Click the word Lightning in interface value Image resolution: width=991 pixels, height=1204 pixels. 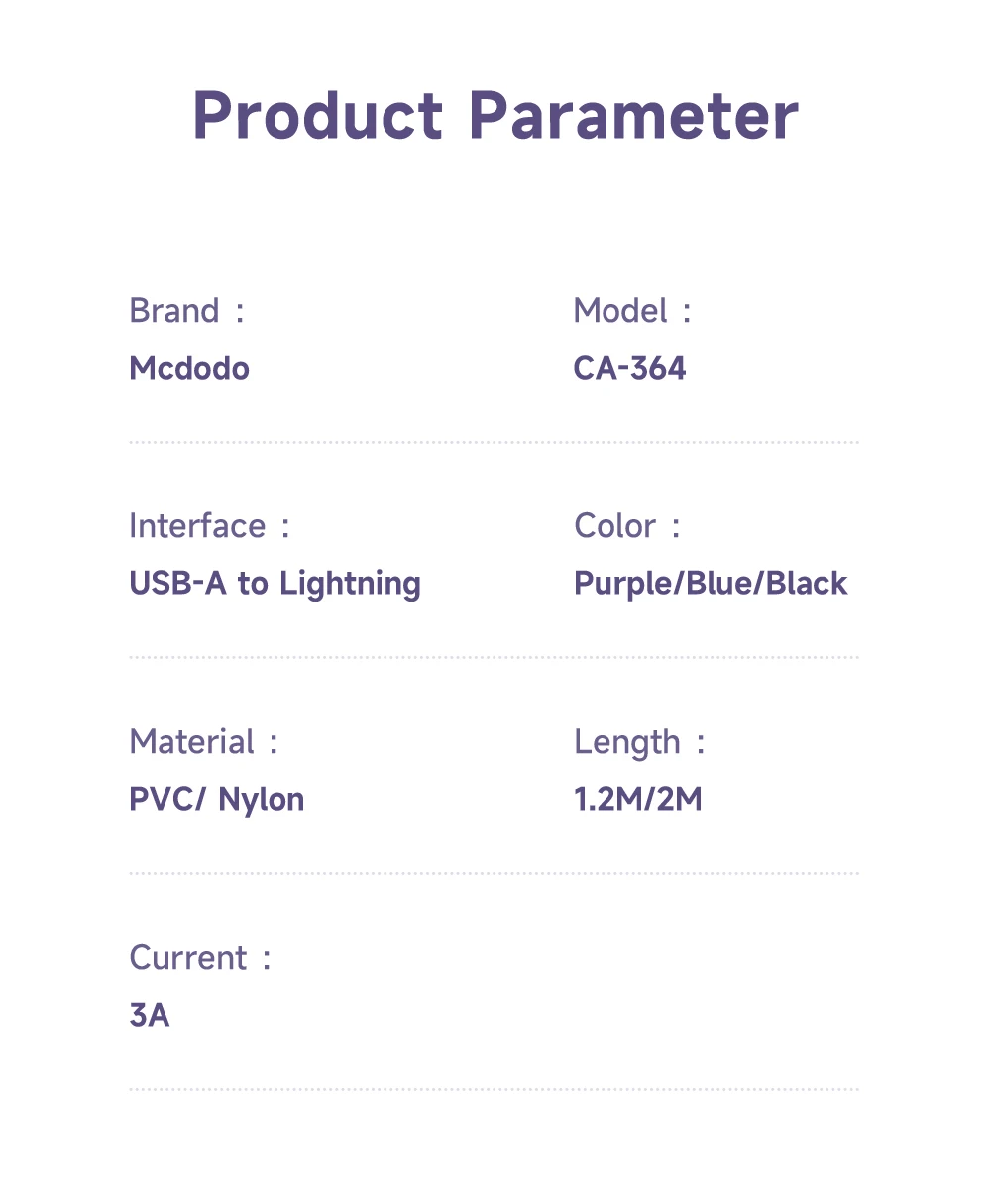[x=350, y=585]
